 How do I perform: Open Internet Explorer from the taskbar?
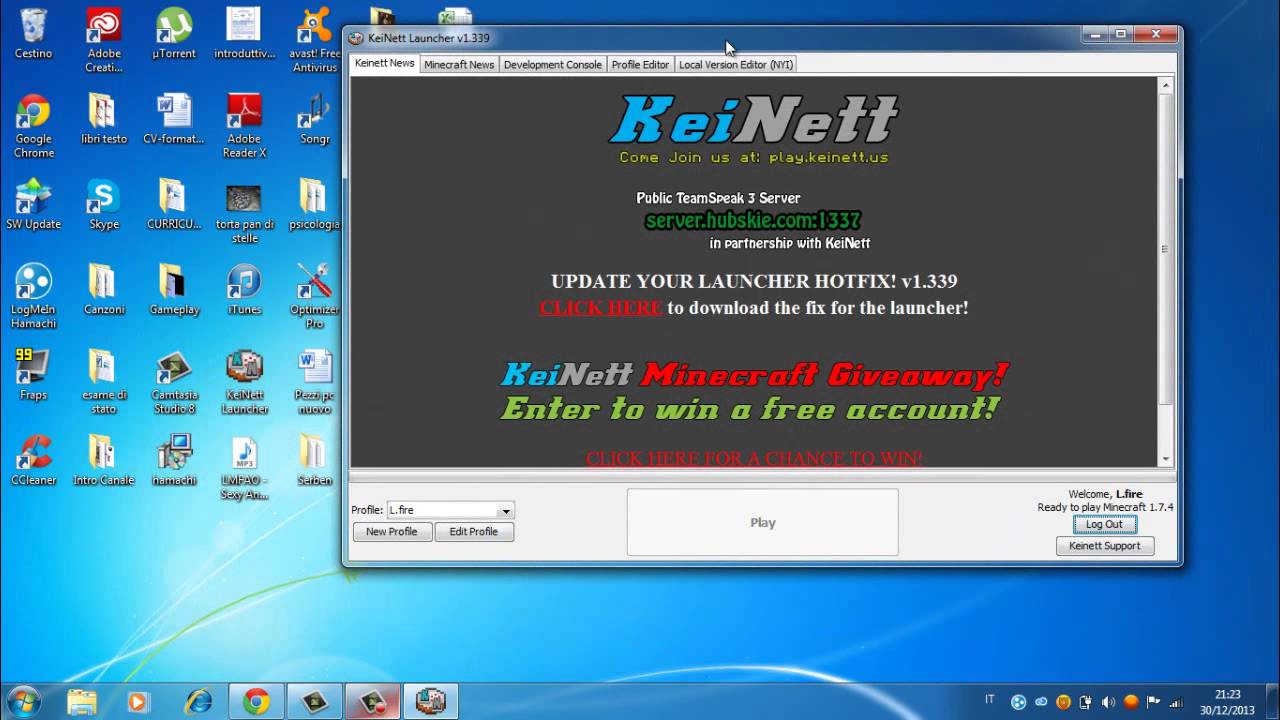pyautogui.click(x=198, y=702)
